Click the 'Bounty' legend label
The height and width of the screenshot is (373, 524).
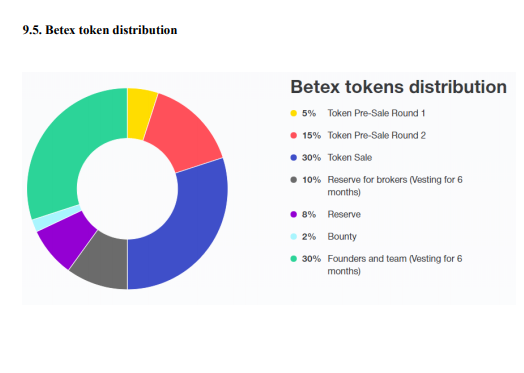point(342,237)
